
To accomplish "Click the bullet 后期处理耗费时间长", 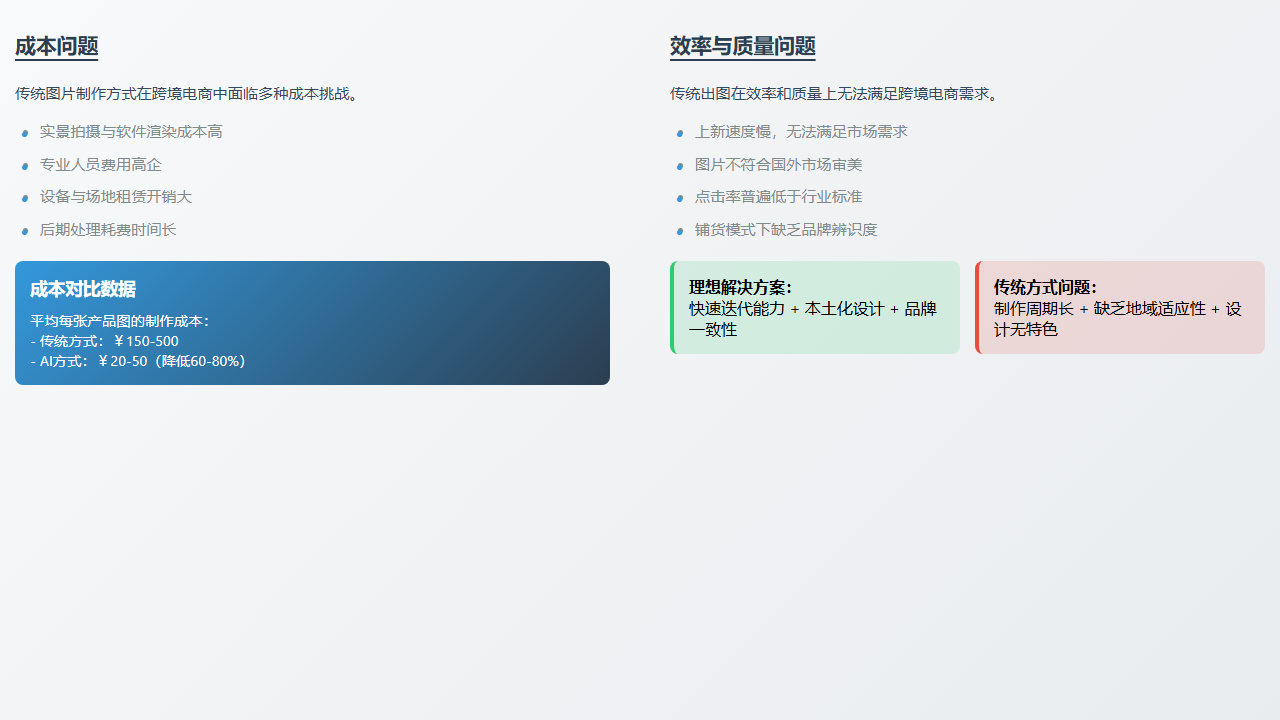I will [x=108, y=230].
